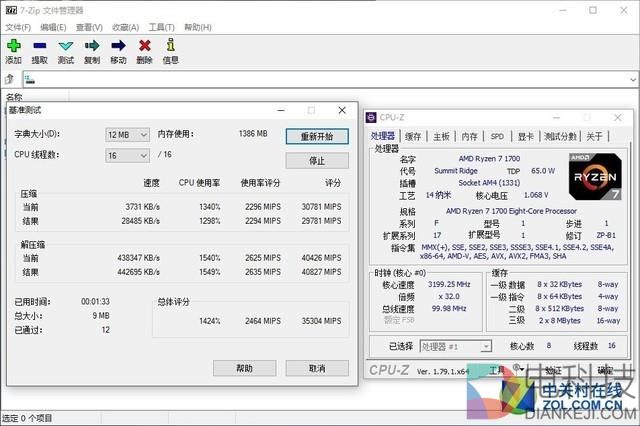Click the 帮助 button in benchmark dialog
Screen dimensions: 640x426
(244, 368)
